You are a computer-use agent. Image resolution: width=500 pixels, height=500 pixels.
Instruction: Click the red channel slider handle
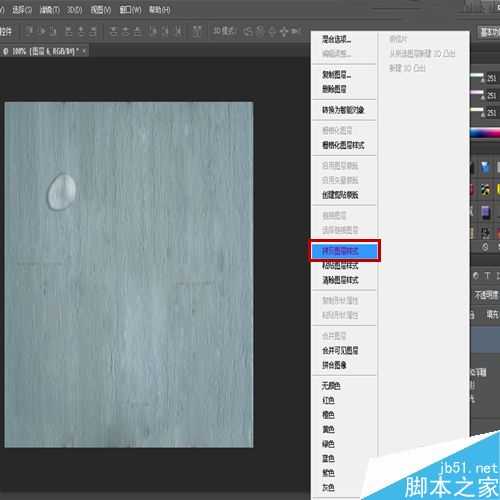pyautogui.click(x=482, y=80)
